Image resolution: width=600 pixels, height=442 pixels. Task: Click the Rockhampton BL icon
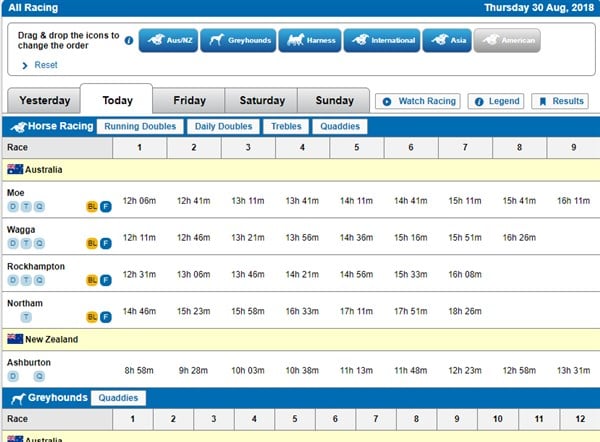[x=92, y=280]
